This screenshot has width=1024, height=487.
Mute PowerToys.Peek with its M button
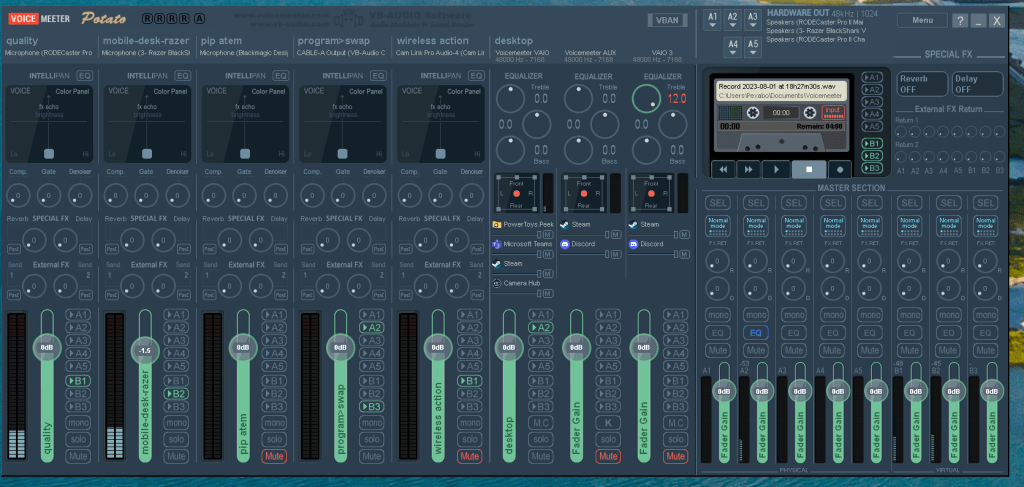tap(549, 234)
